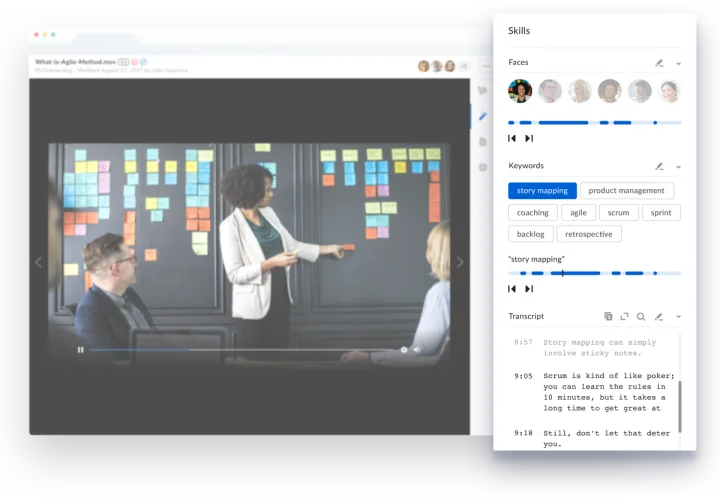The image size is (720, 498).
Task: Collapse the Keywords section chevron
Action: click(678, 167)
